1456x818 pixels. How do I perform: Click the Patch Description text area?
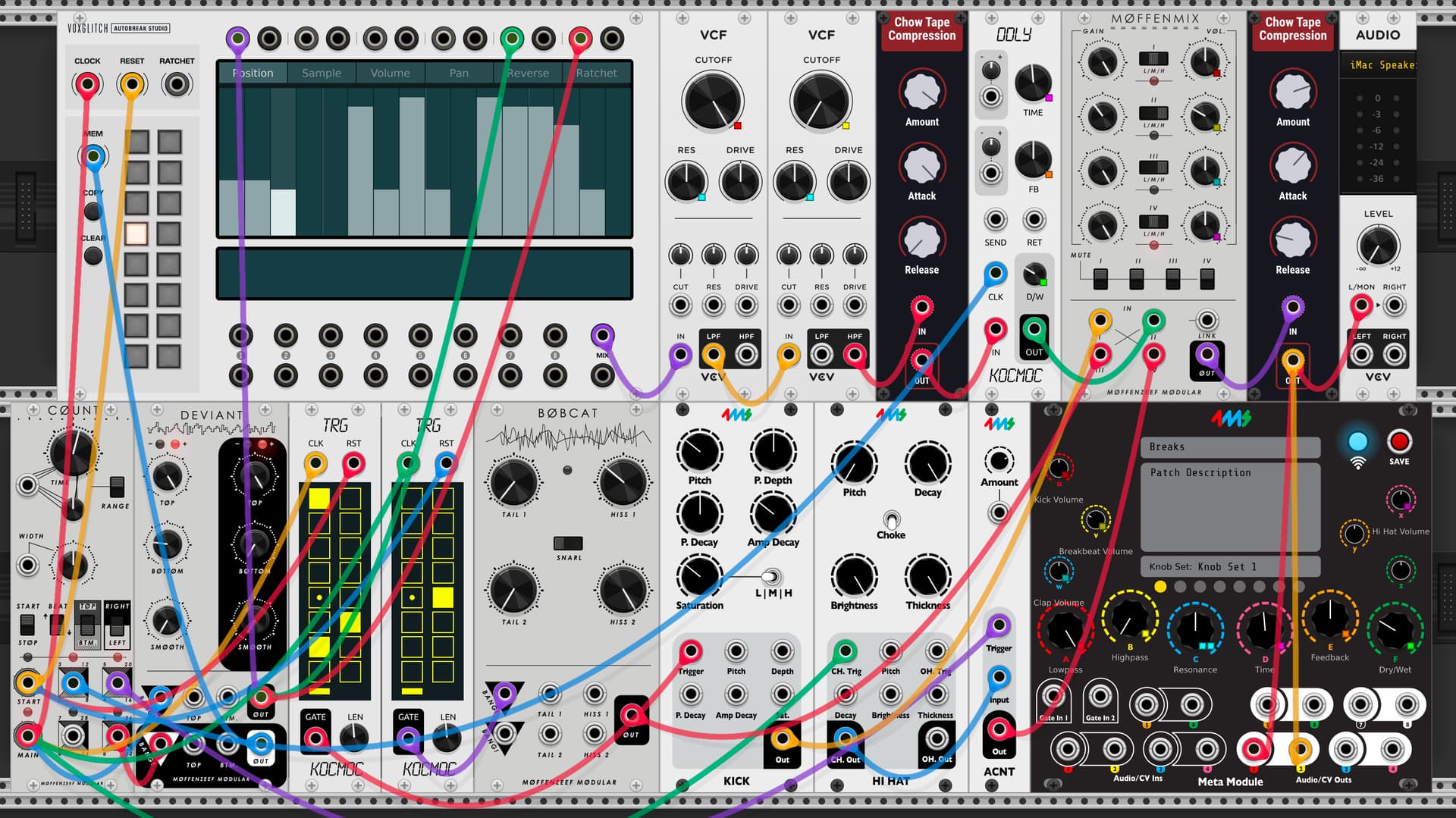[x=1230, y=506]
